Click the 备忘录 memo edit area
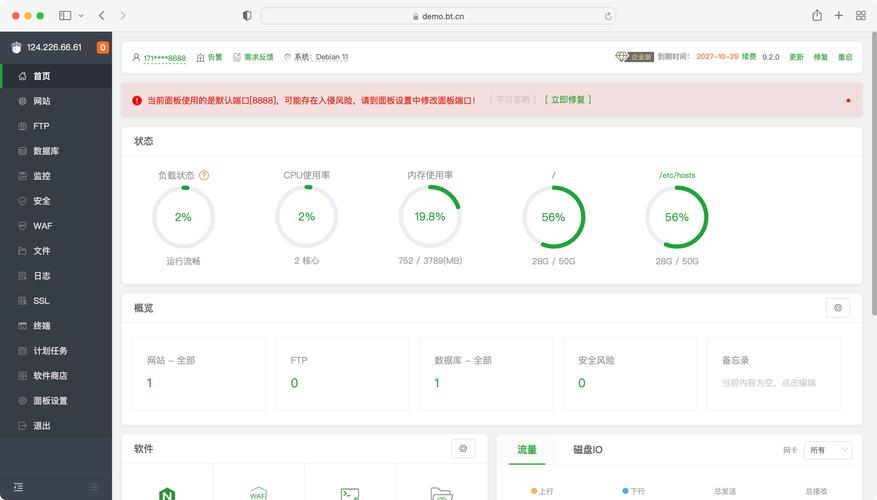 pyautogui.click(x=769, y=382)
